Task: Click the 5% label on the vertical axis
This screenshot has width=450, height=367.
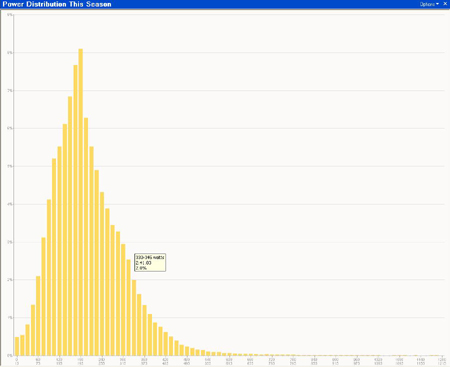Action: (10, 166)
